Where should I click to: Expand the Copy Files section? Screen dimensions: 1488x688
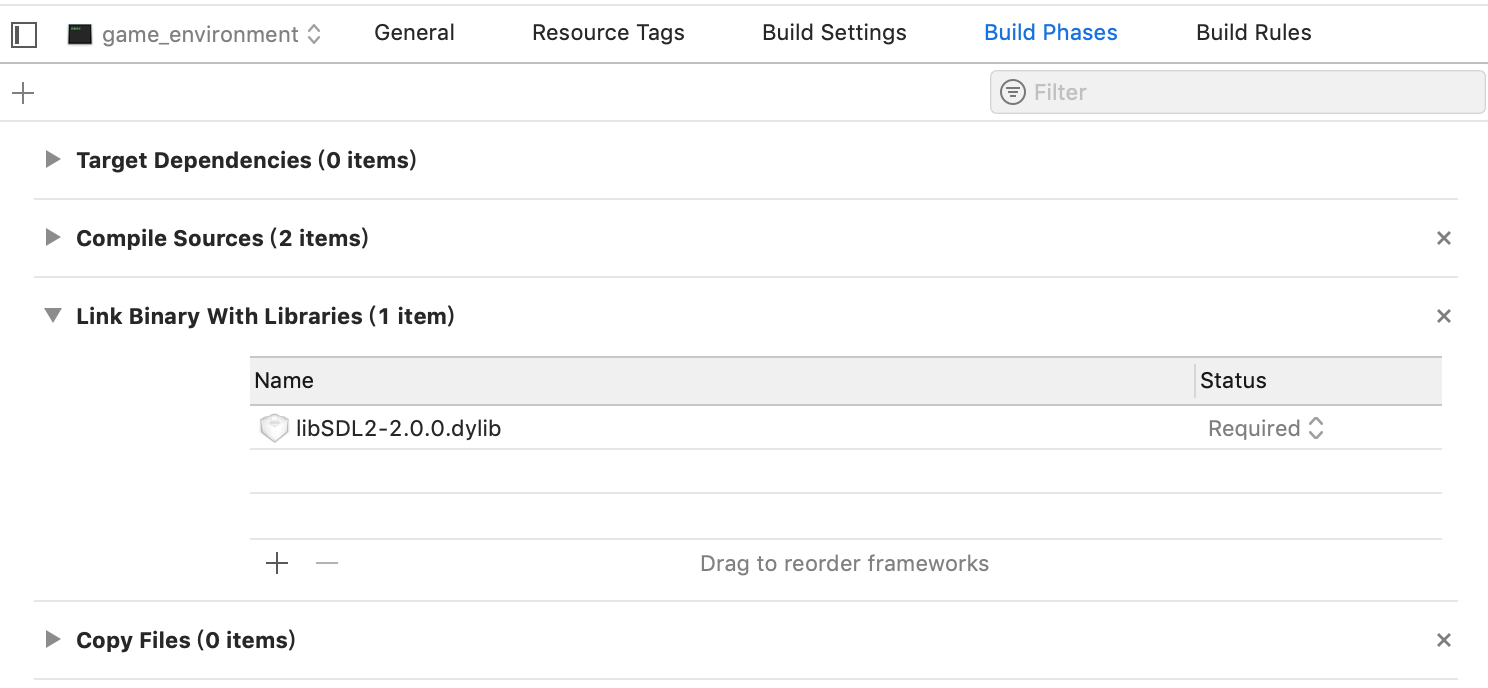click(53, 640)
